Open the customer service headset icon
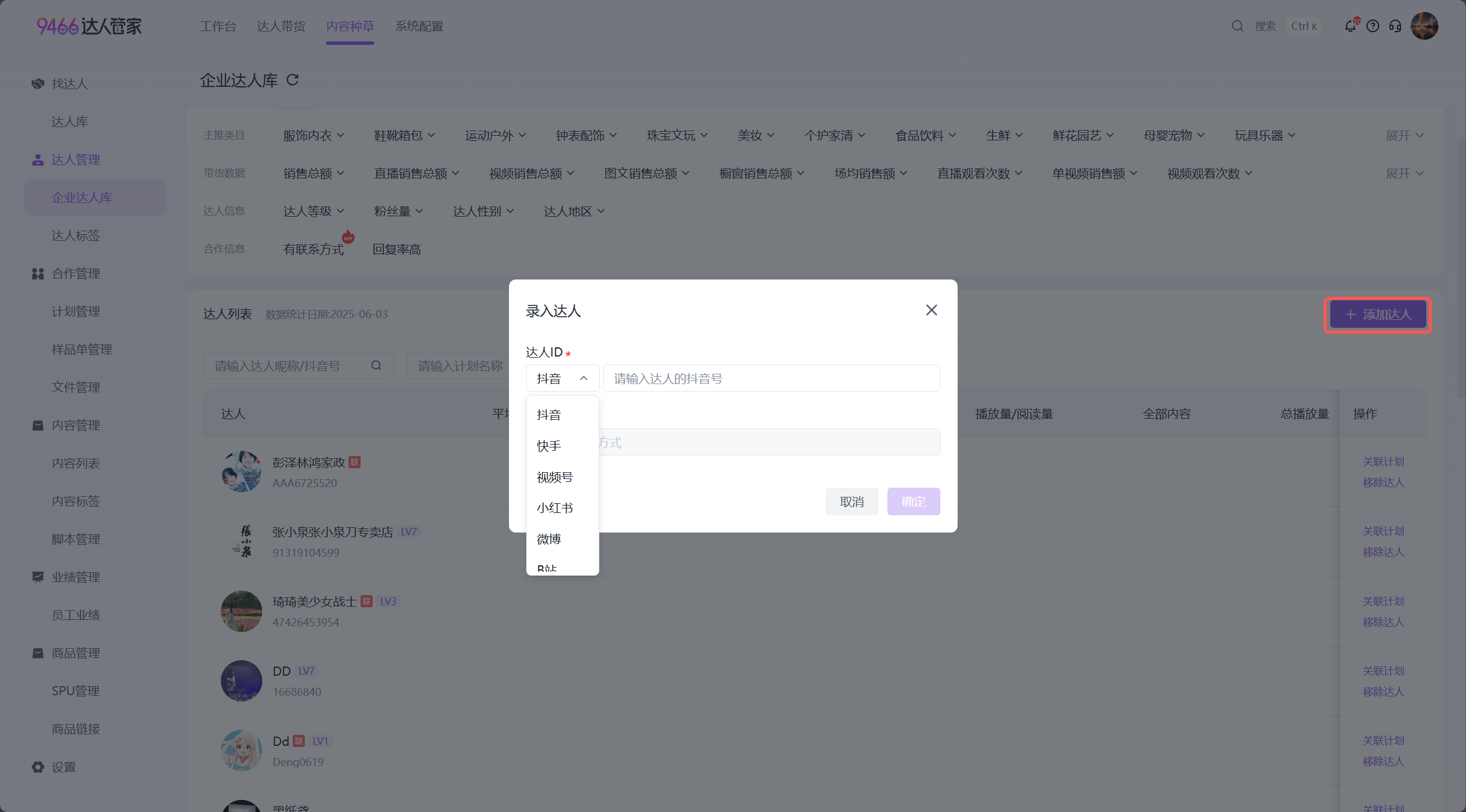Image resolution: width=1466 pixels, height=812 pixels. click(1395, 26)
